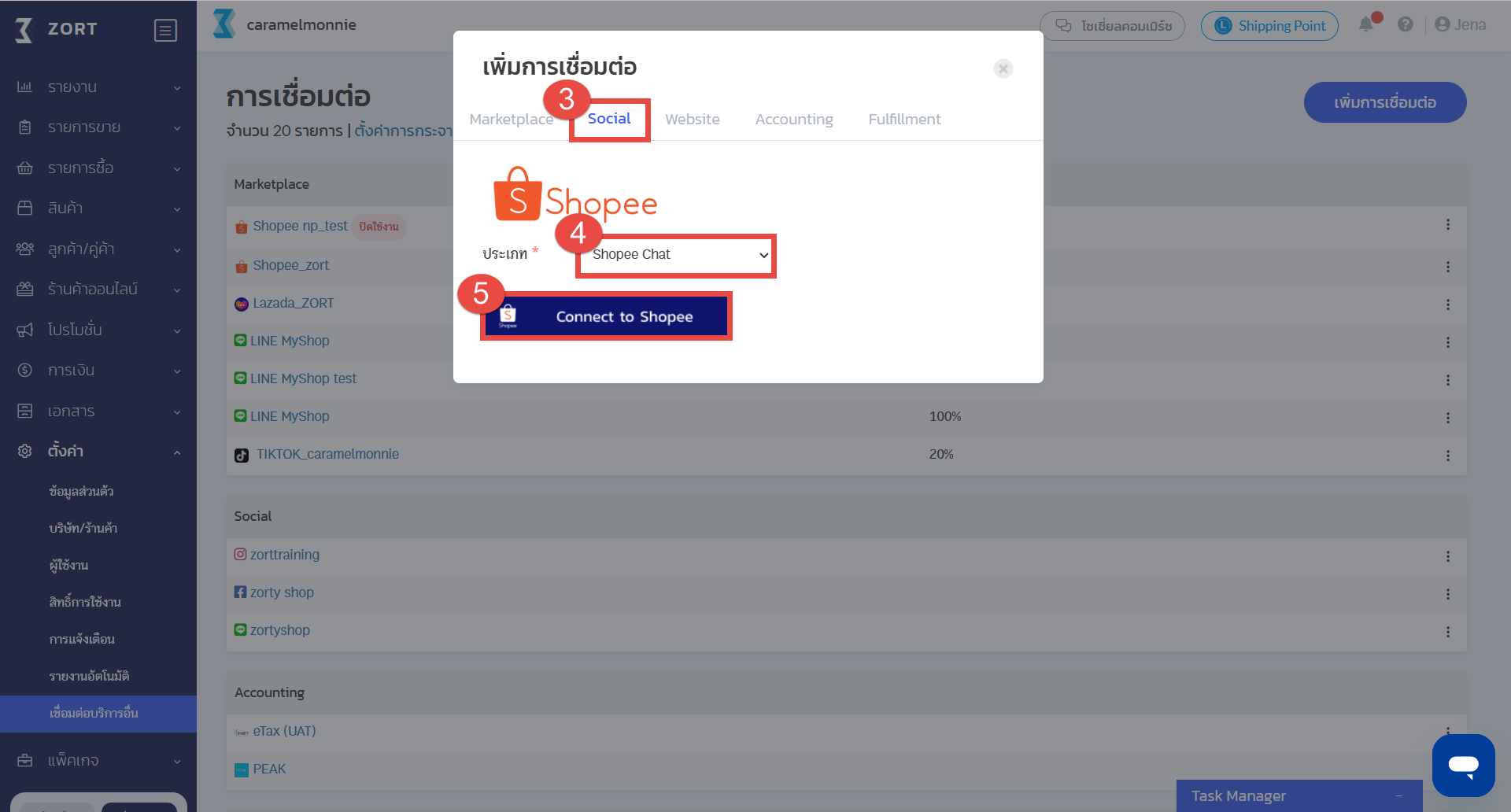Click the รายงาน chart icon in sidebar
This screenshot has height=812, width=1511.
click(25, 87)
